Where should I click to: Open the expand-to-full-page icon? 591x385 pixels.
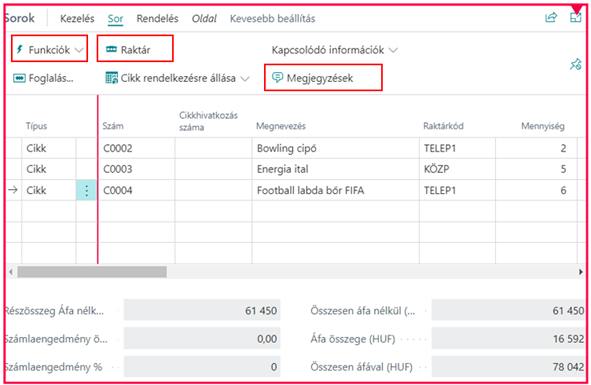[x=576, y=17]
